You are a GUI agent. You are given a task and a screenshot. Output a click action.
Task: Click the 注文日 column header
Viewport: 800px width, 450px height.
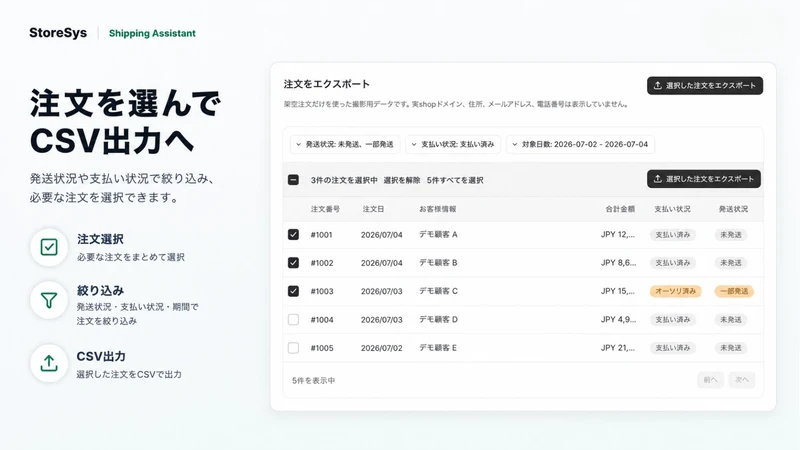coord(373,209)
